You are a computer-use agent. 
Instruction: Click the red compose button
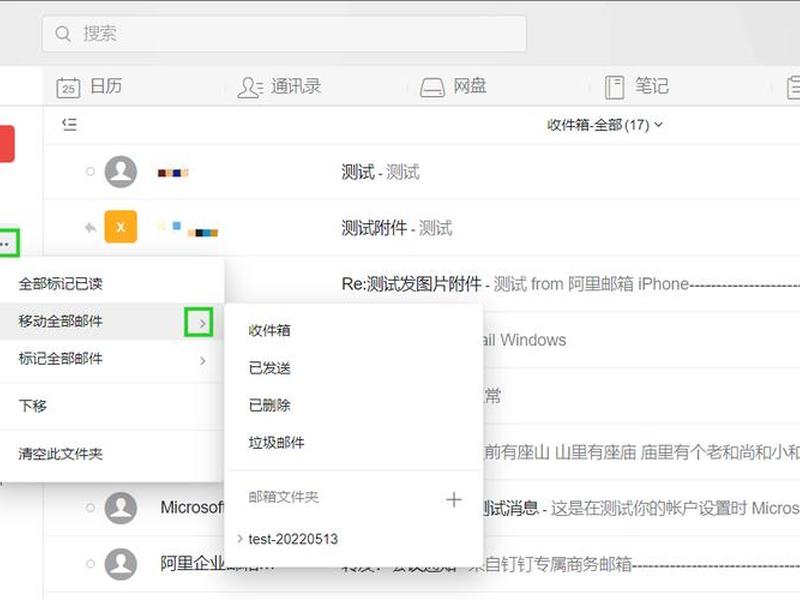click(7, 143)
